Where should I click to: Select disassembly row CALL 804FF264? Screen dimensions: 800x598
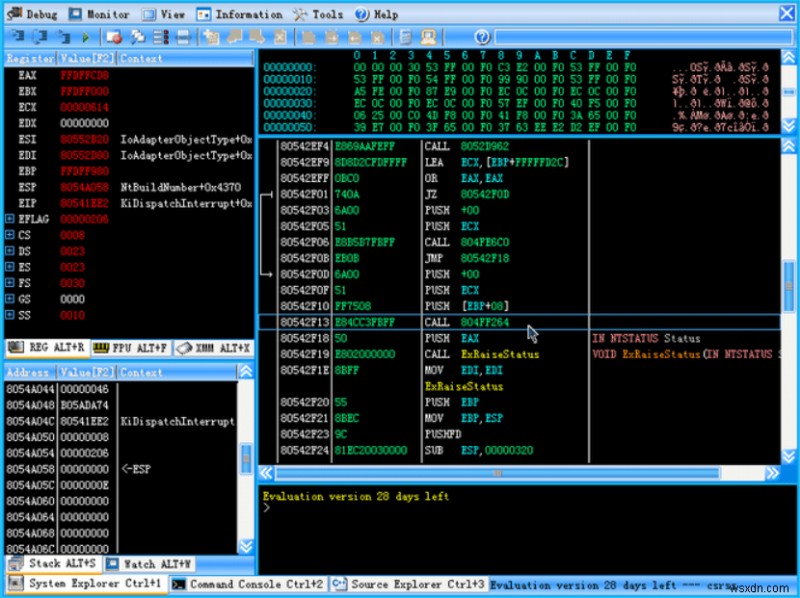[519, 322]
